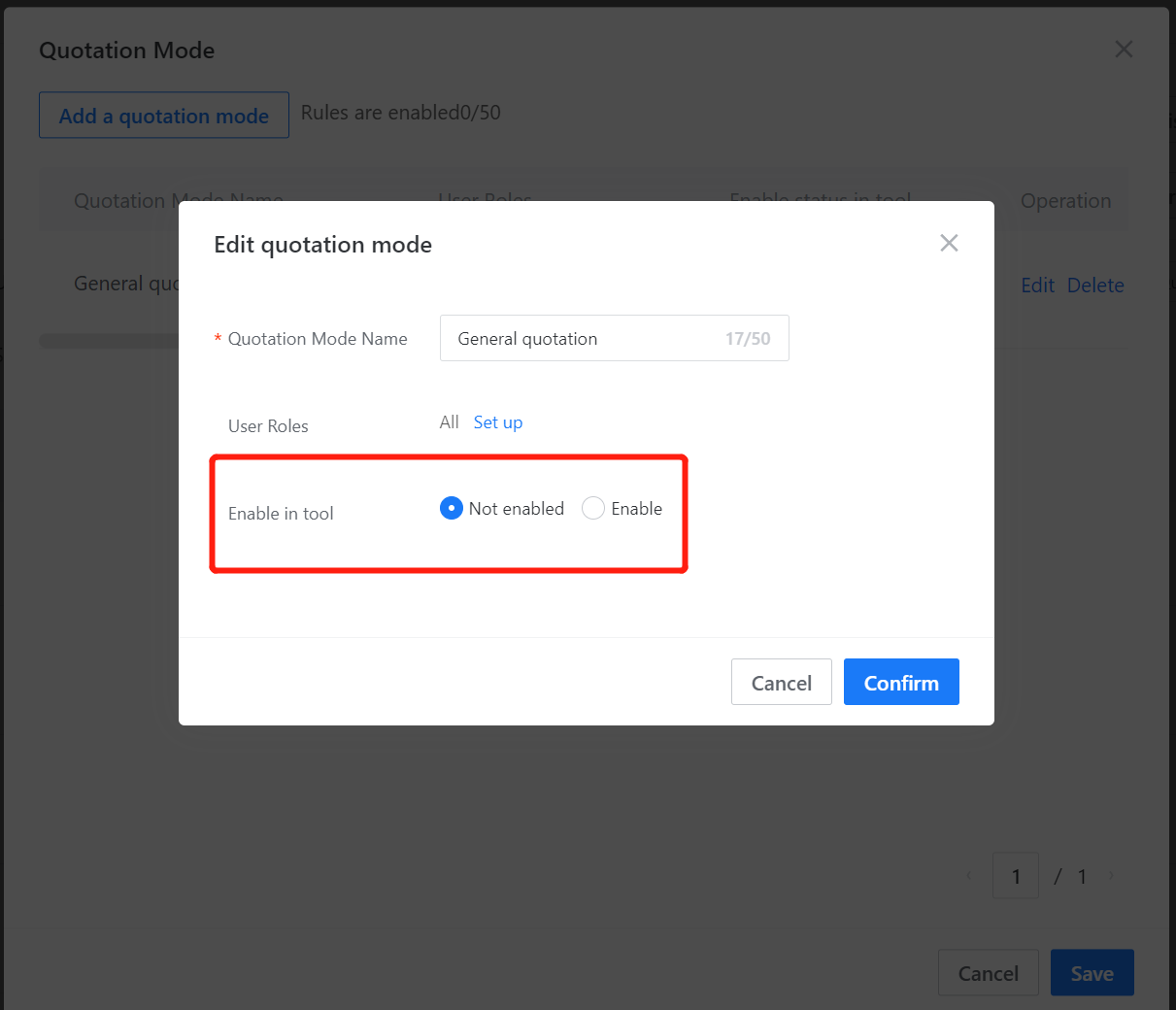Click Add a quotation mode button

coord(163,116)
